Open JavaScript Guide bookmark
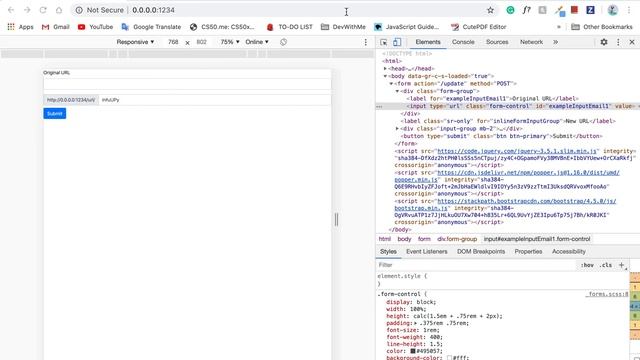 [407, 27]
